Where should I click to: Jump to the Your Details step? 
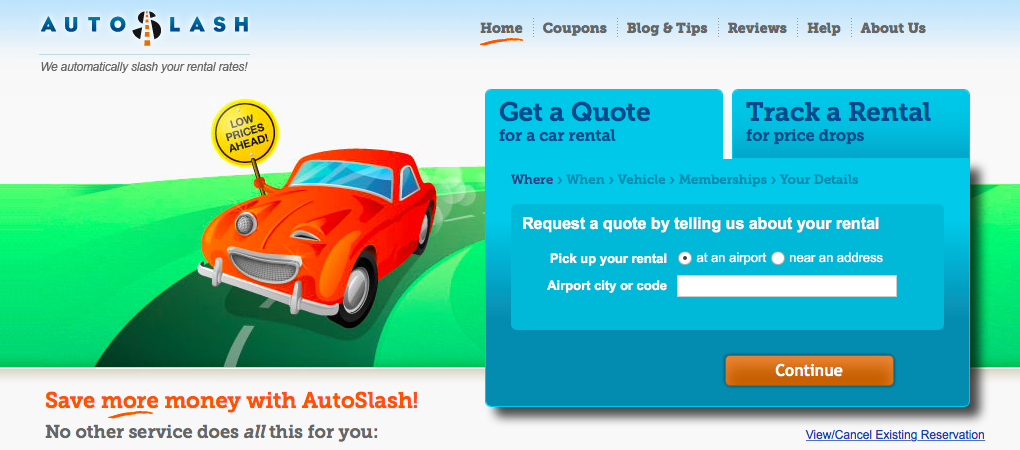tap(819, 179)
